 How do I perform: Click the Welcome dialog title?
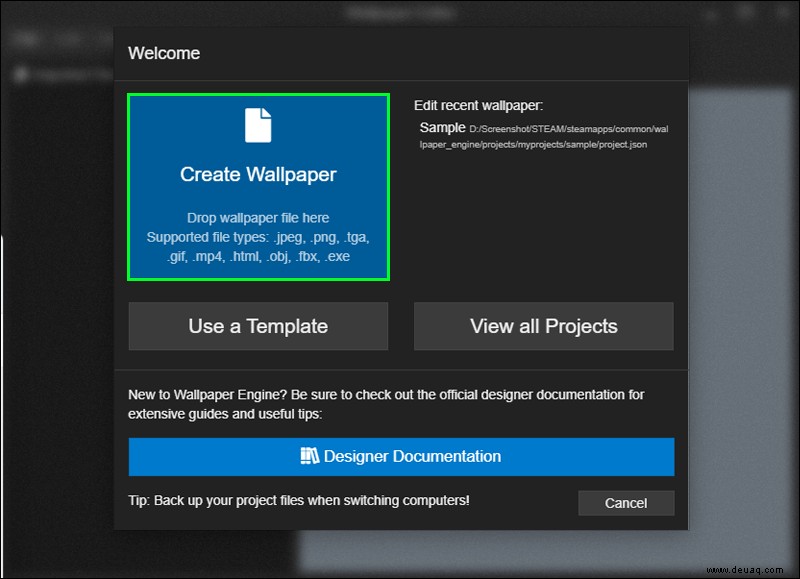click(164, 53)
